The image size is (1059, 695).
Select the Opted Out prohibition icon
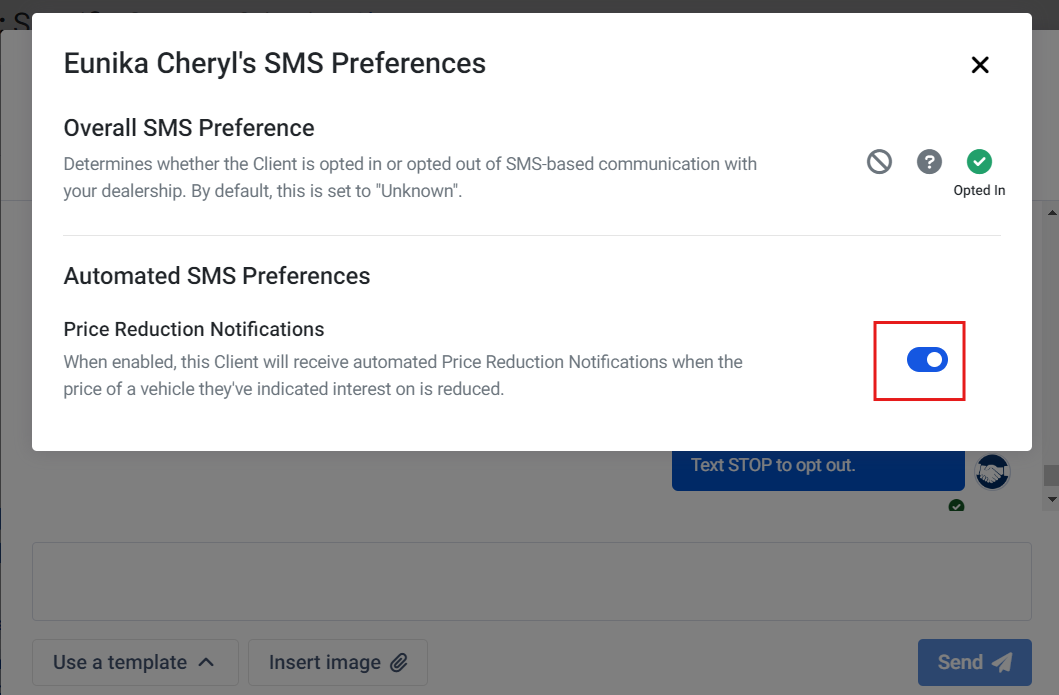click(879, 162)
